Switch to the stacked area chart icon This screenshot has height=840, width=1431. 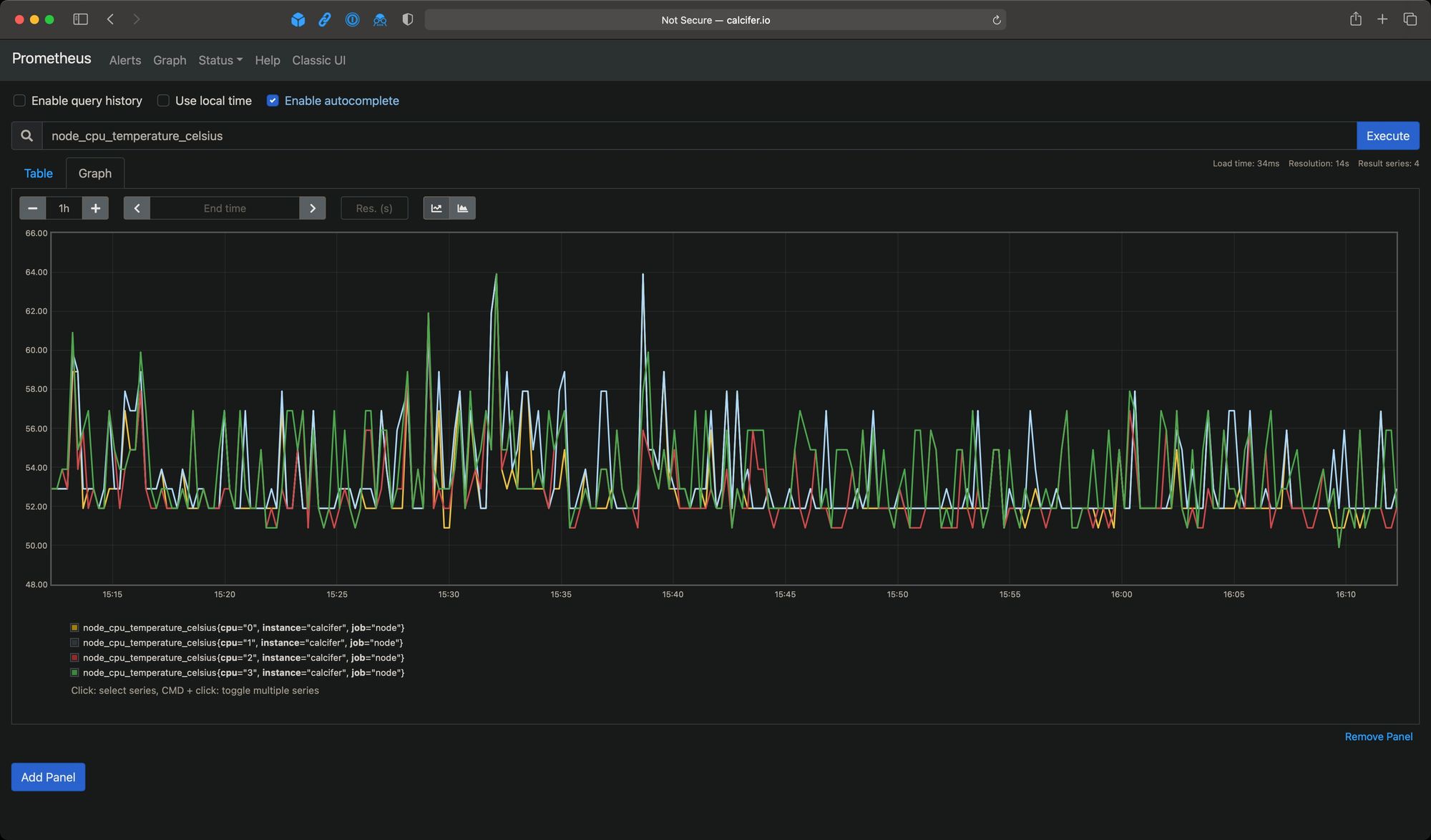coord(463,208)
